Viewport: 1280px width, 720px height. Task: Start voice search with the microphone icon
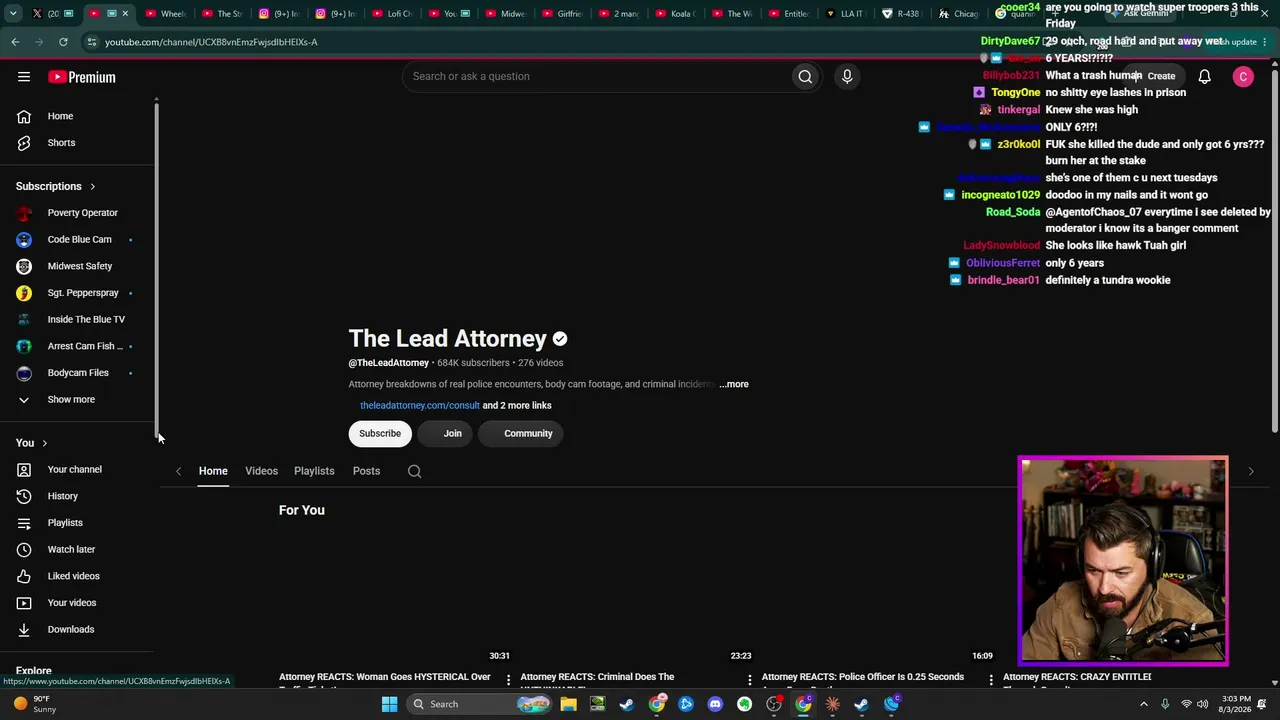(x=847, y=76)
